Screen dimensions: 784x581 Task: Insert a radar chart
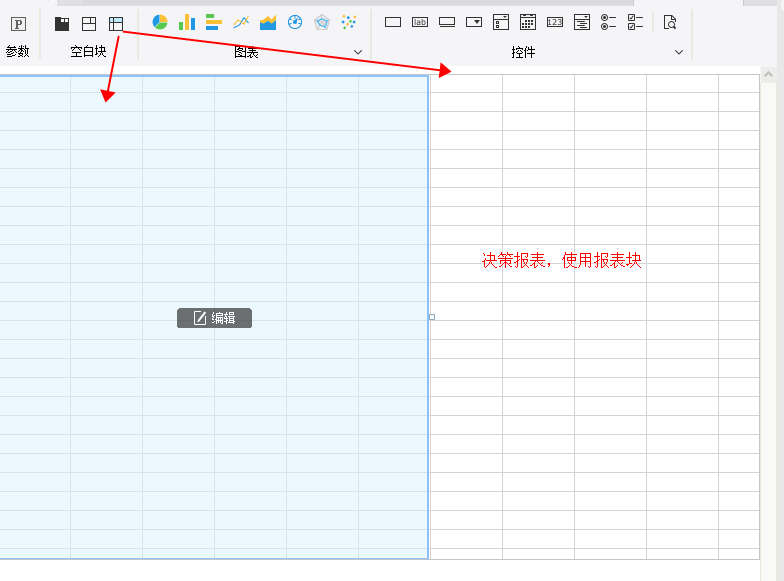tap(322, 22)
